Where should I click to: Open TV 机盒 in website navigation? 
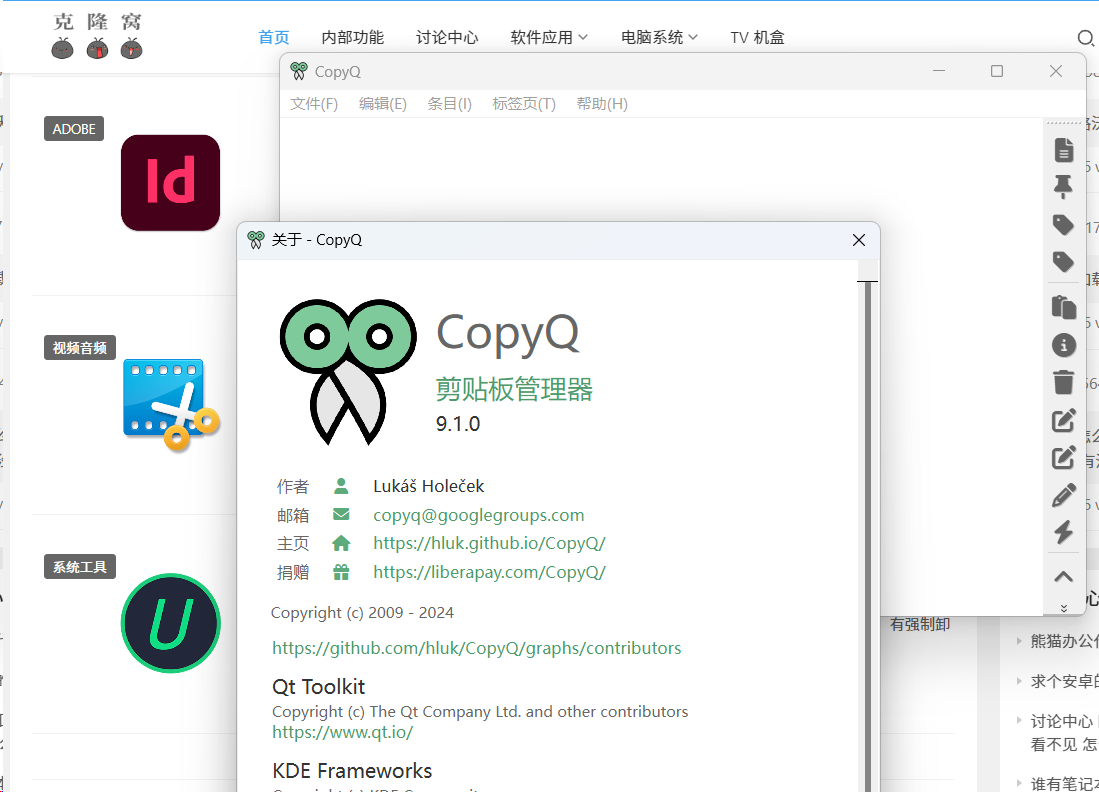[757, 37]
